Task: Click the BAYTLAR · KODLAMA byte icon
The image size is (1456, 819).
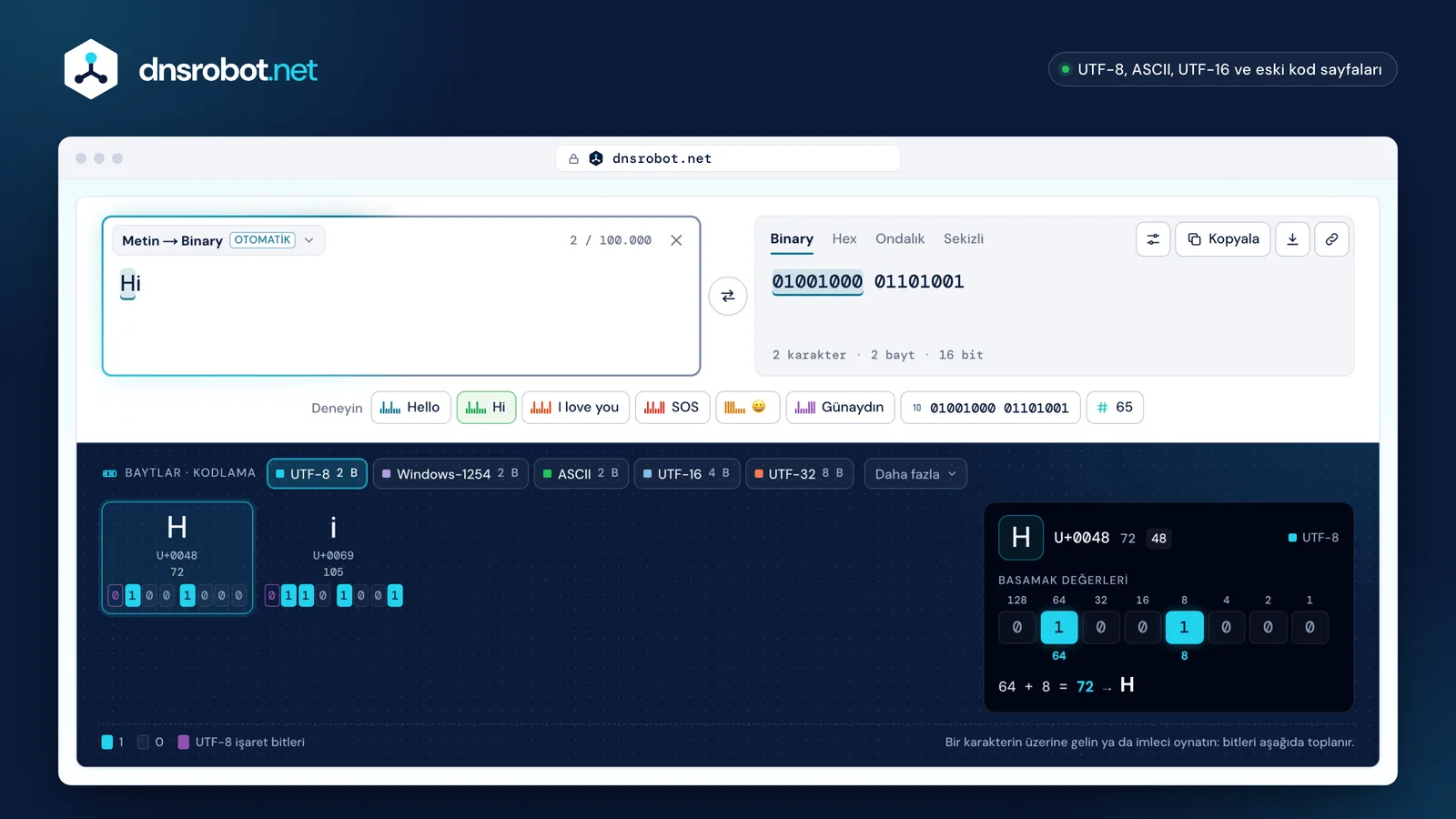Action: (110, 473)
